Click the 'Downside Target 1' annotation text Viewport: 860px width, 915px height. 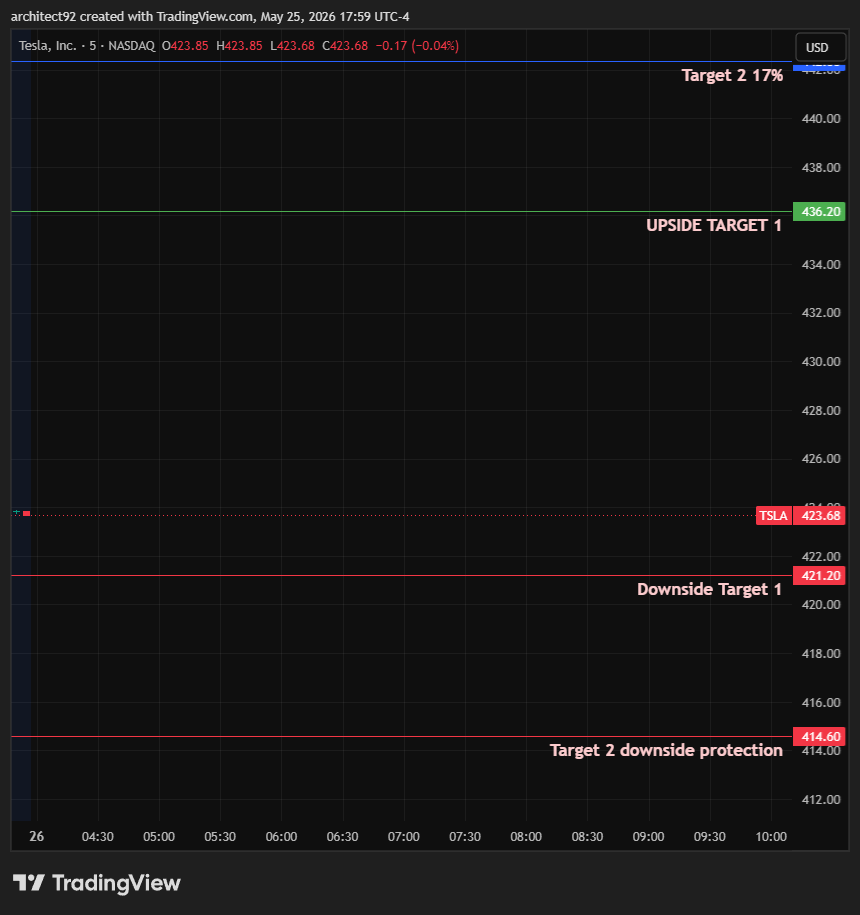click(x=709, y=589)
